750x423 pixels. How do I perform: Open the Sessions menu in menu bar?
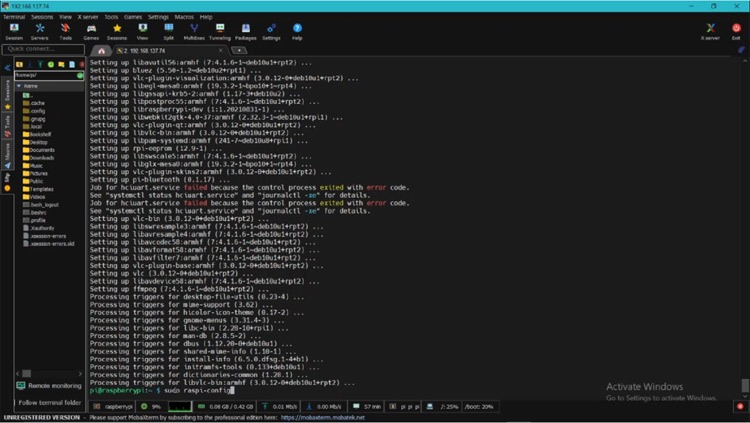[x=43, y=17]
